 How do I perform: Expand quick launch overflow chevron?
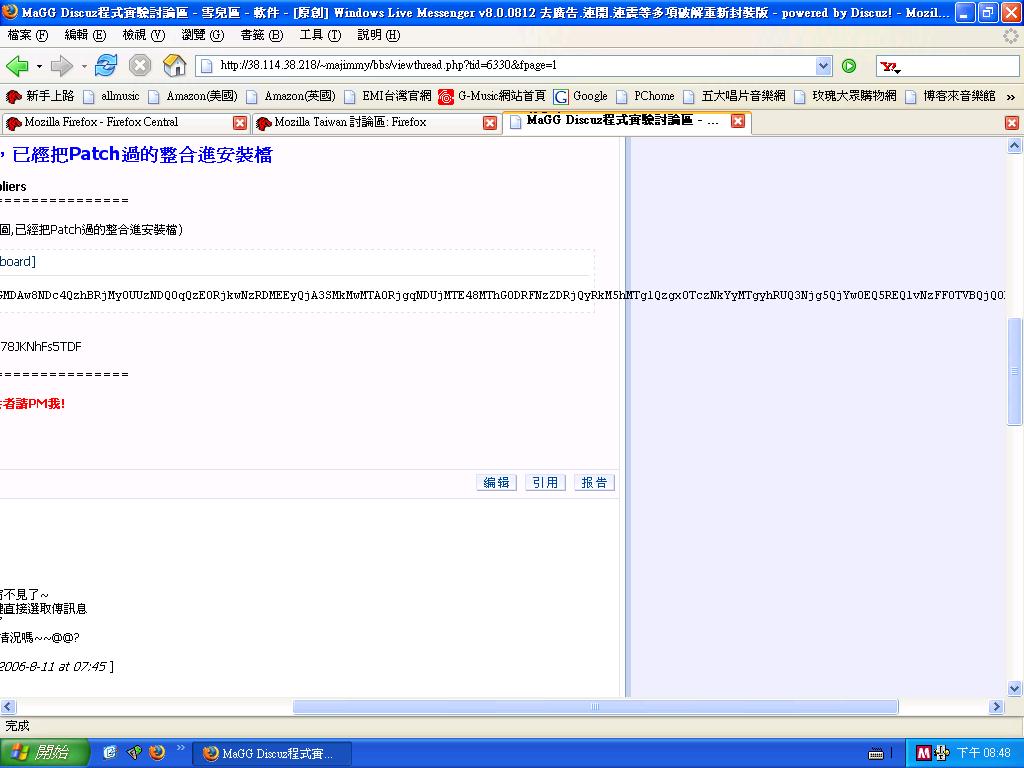181,748
